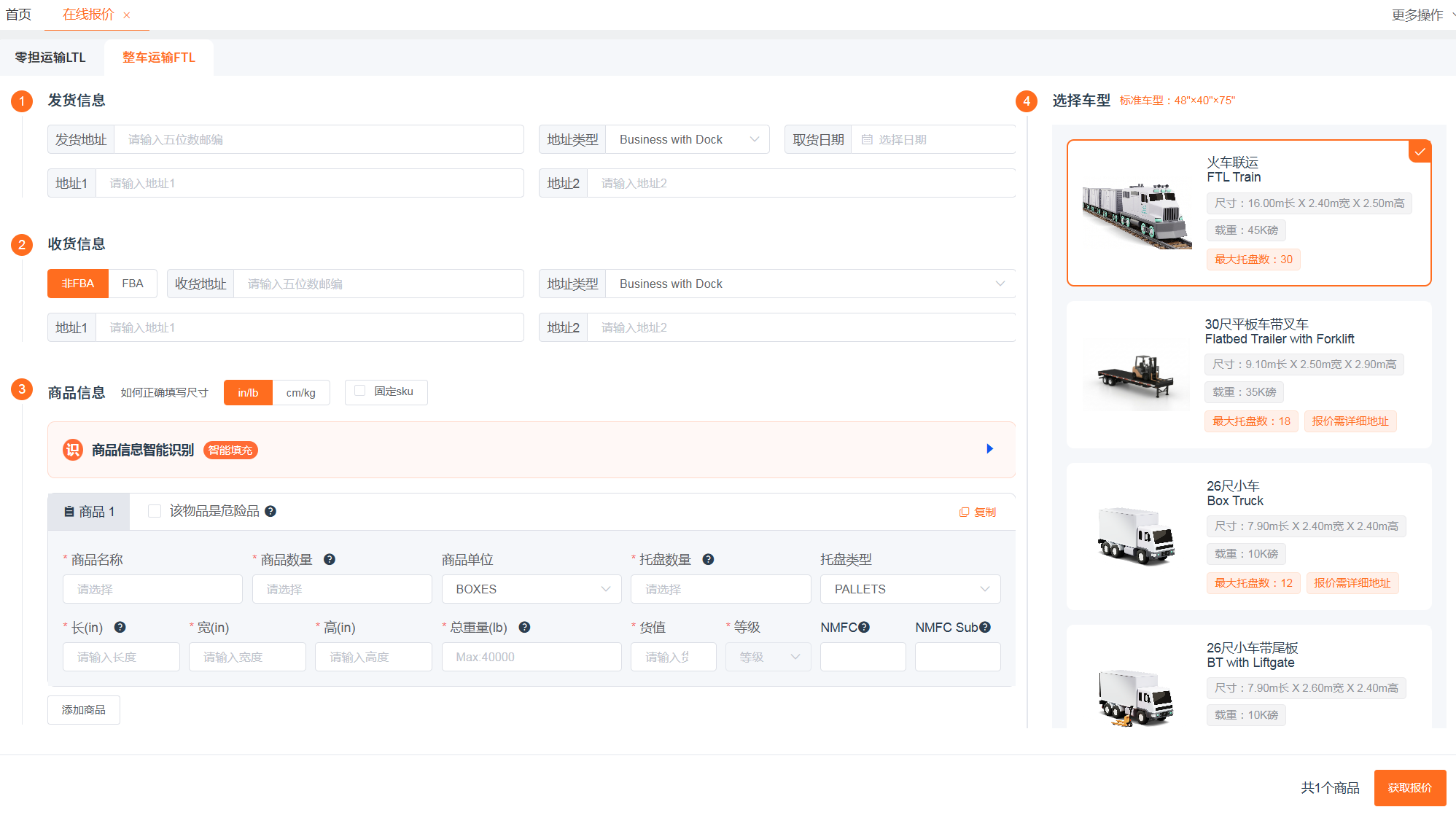Image resolution: width=1456 pixels, height=815 pixels.
Task: Click the 发货地址 zip code input
Action: click(319, 139)
